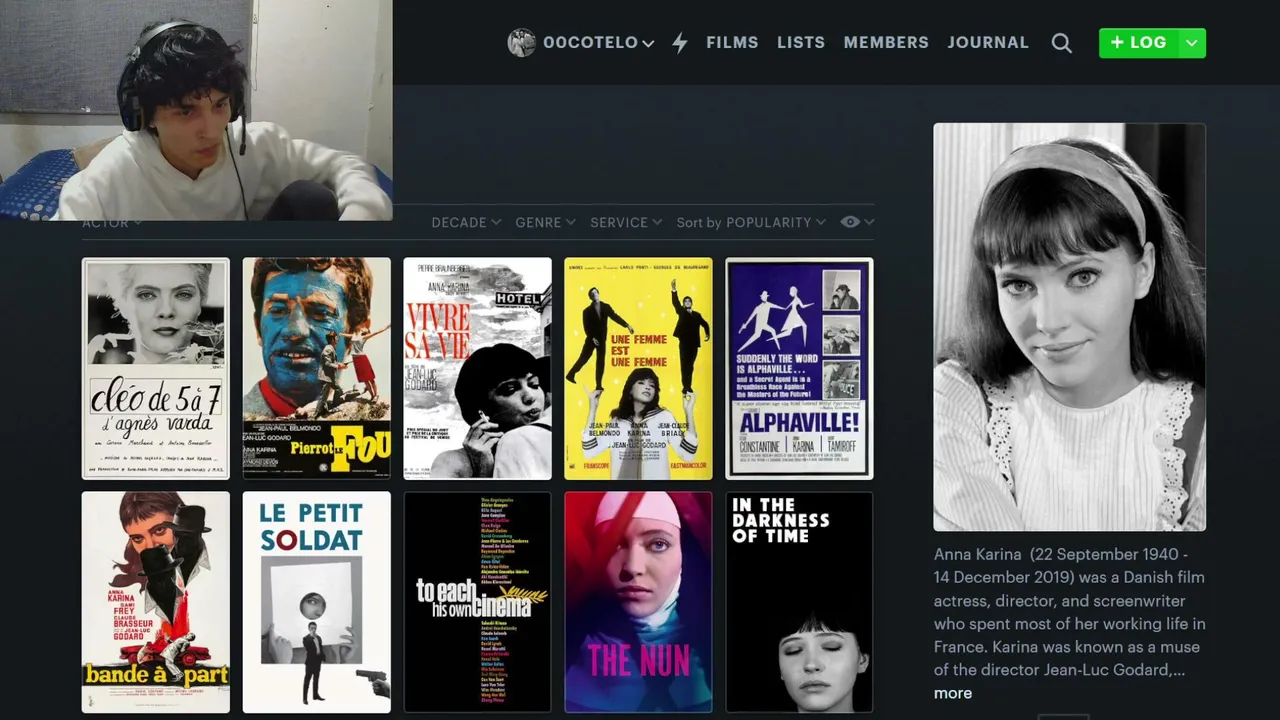
Task: Go to the FILMS section
Action: (x=732, y=43)
